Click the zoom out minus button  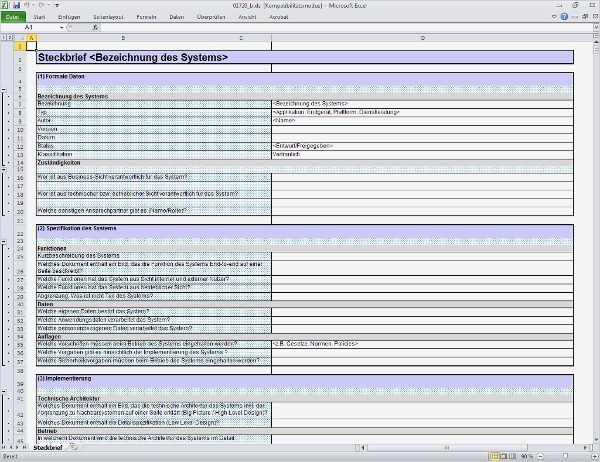click(x=541, y=456)
